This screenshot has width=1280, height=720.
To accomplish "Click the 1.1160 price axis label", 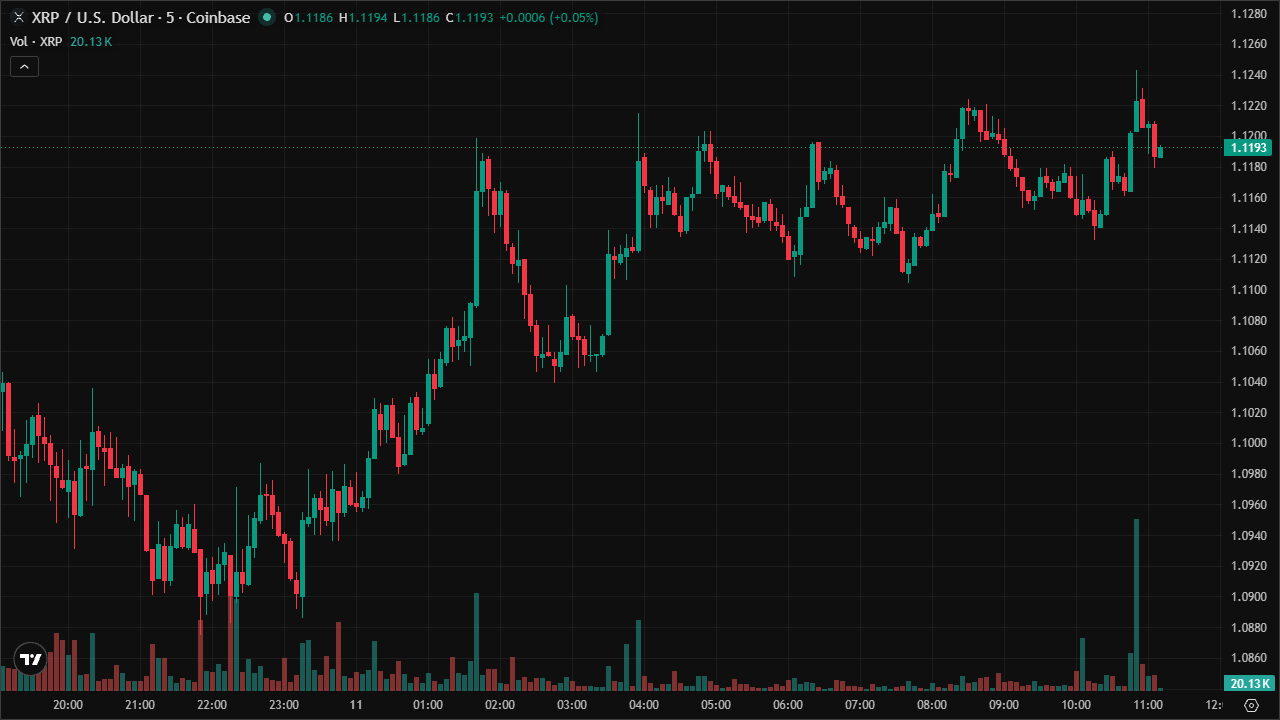I will (x=1249, y=198).
